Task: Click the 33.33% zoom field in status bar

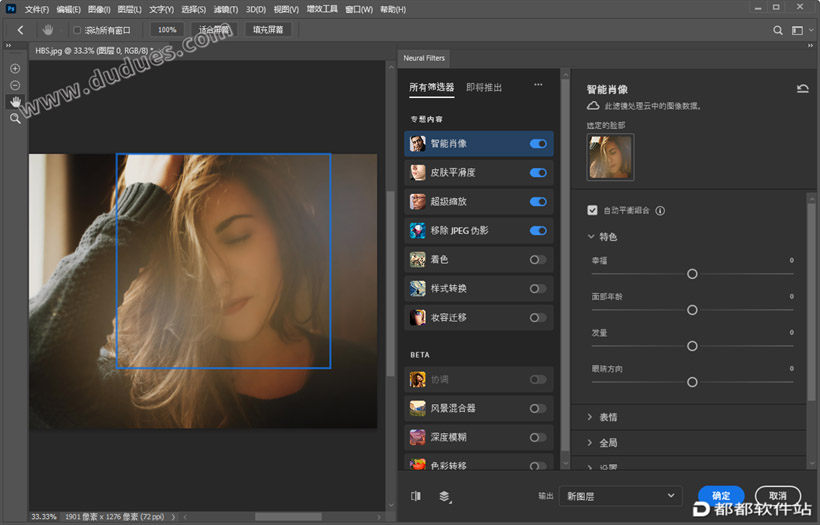Action: click(43, 517)
